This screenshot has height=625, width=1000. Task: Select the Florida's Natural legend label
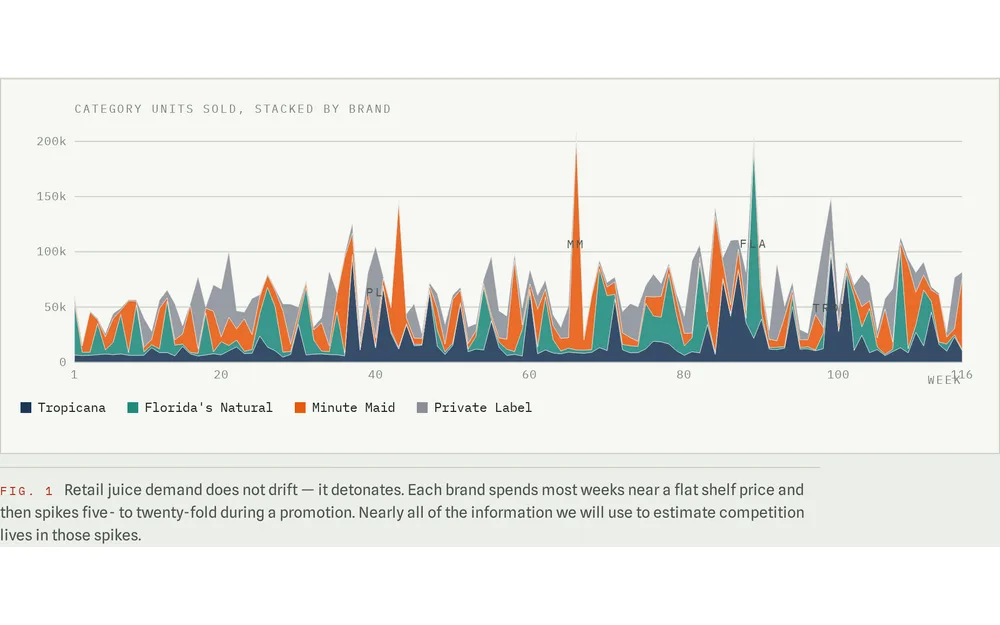[209, 408]
